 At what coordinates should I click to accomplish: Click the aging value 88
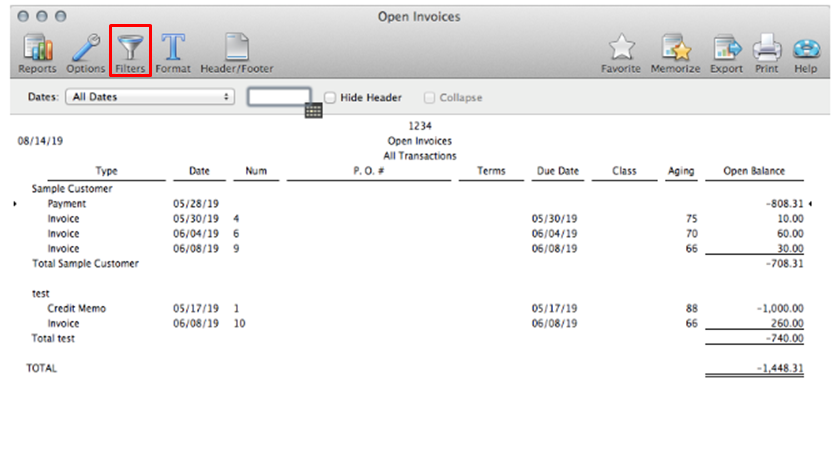pyautogui.click(x=692, y=308)
